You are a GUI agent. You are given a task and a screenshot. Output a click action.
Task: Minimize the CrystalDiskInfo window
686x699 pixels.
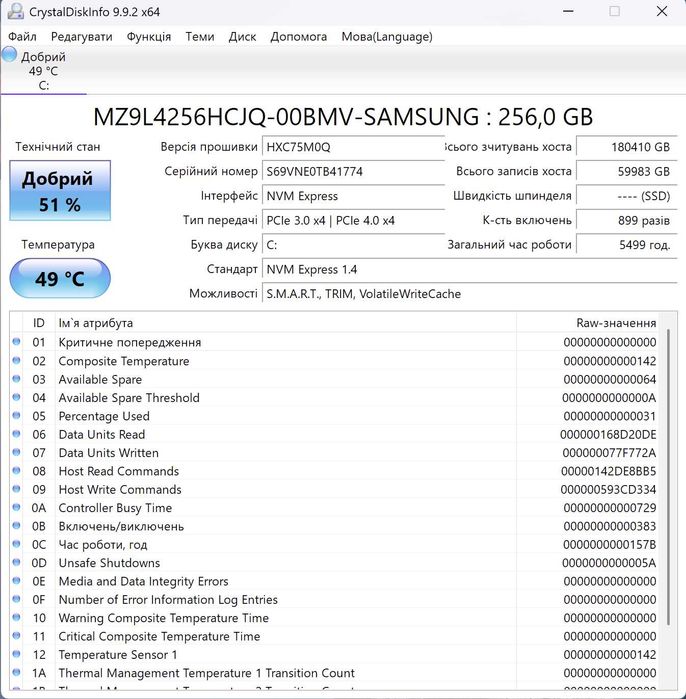568,11
